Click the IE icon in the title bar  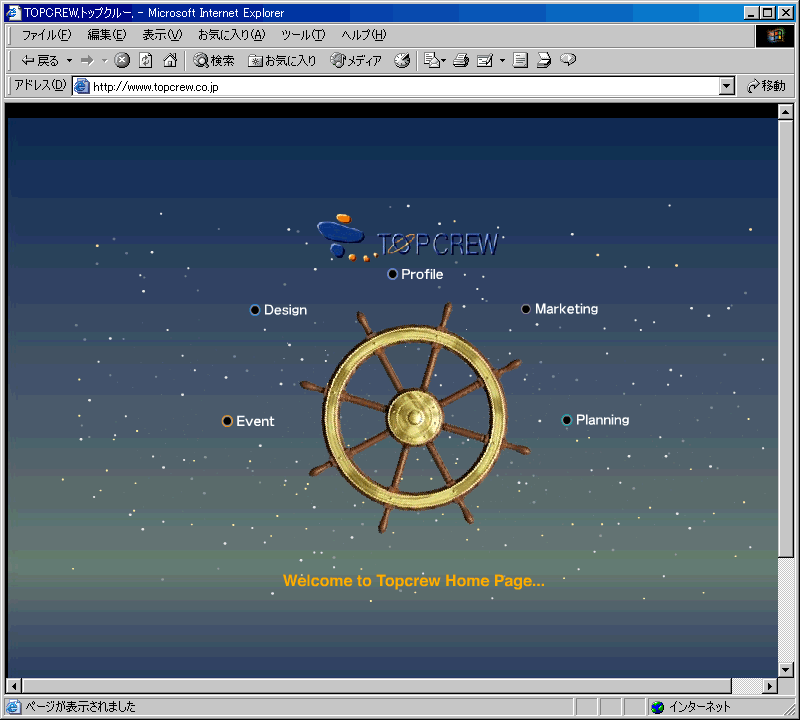pyautogui.click(x=13, y=12)
